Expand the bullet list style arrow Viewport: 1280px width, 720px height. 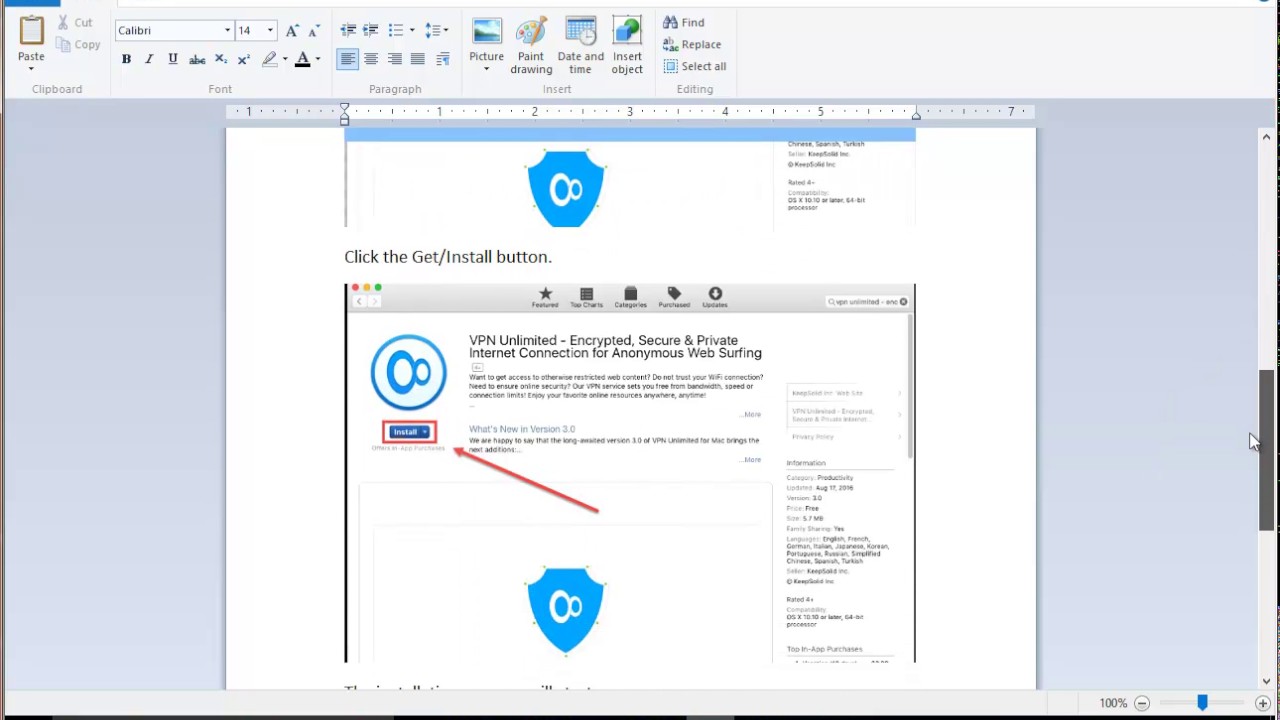click(412, 31)
